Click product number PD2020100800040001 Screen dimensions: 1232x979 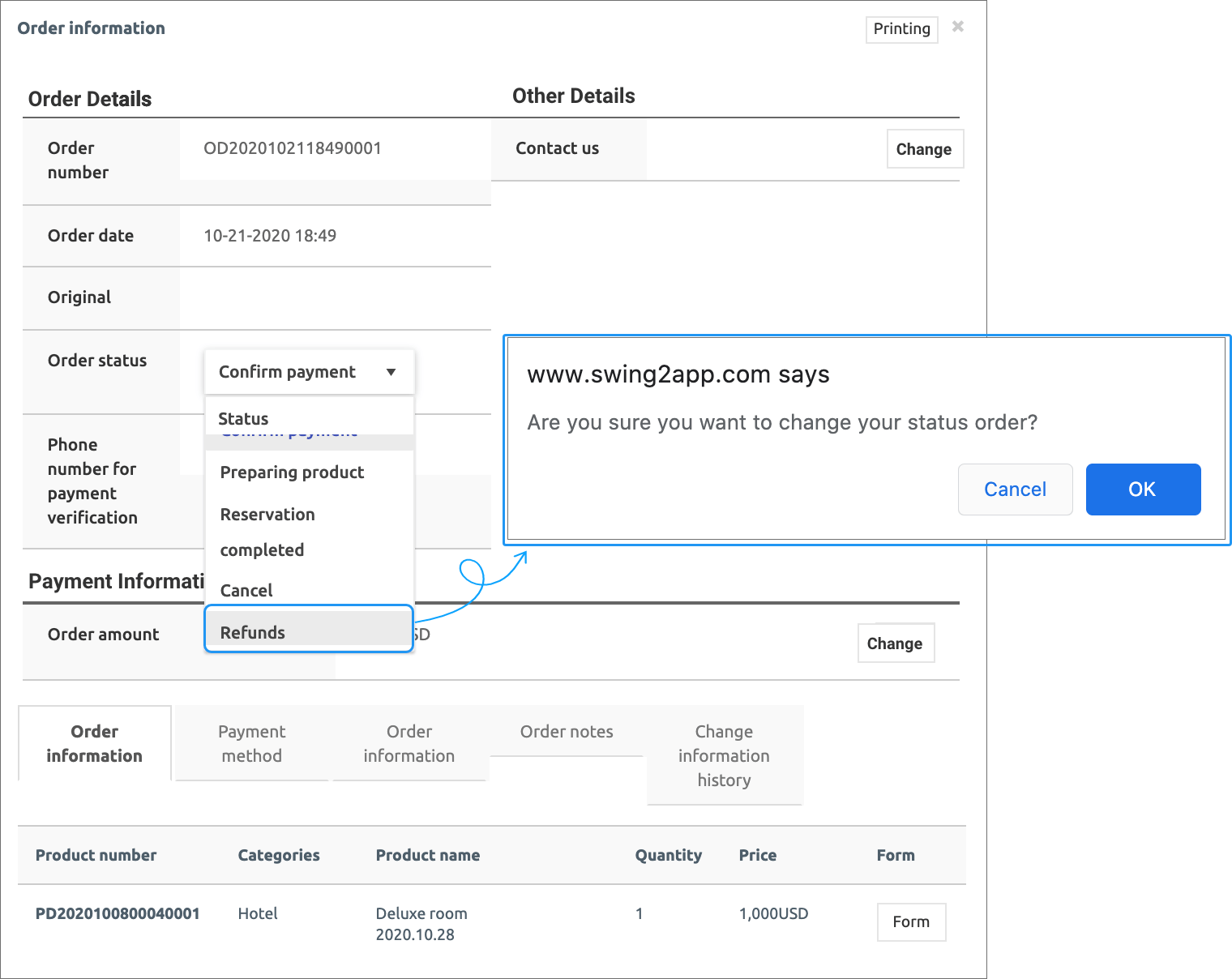118,913
